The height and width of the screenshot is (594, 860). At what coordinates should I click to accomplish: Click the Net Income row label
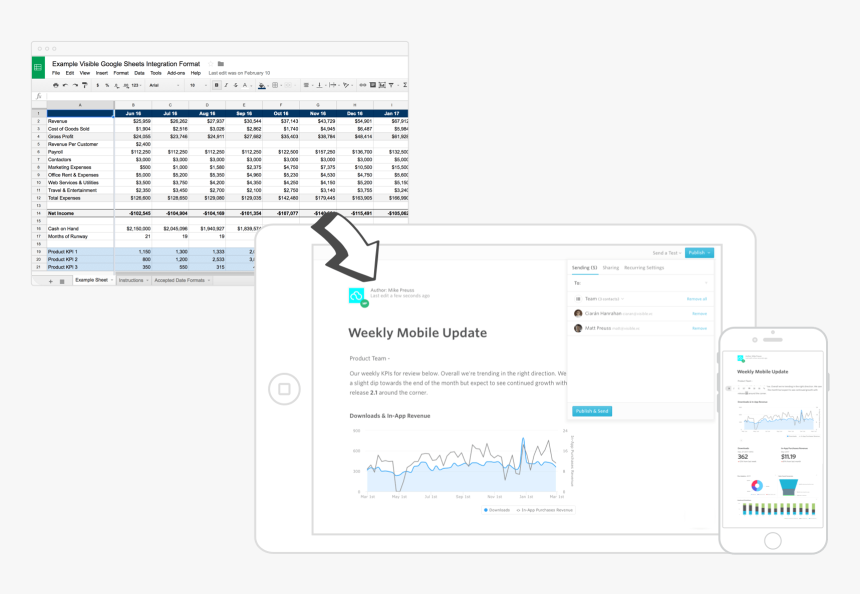pos(61,213)
